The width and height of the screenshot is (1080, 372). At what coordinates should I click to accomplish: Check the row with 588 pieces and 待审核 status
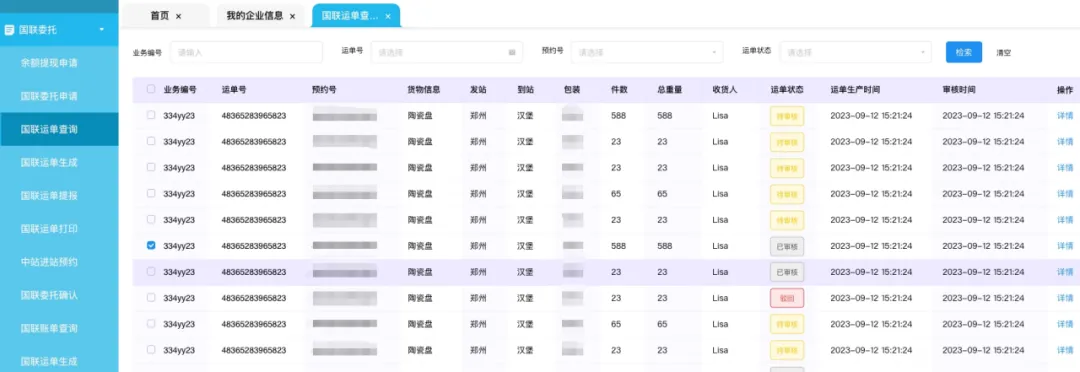151,115
